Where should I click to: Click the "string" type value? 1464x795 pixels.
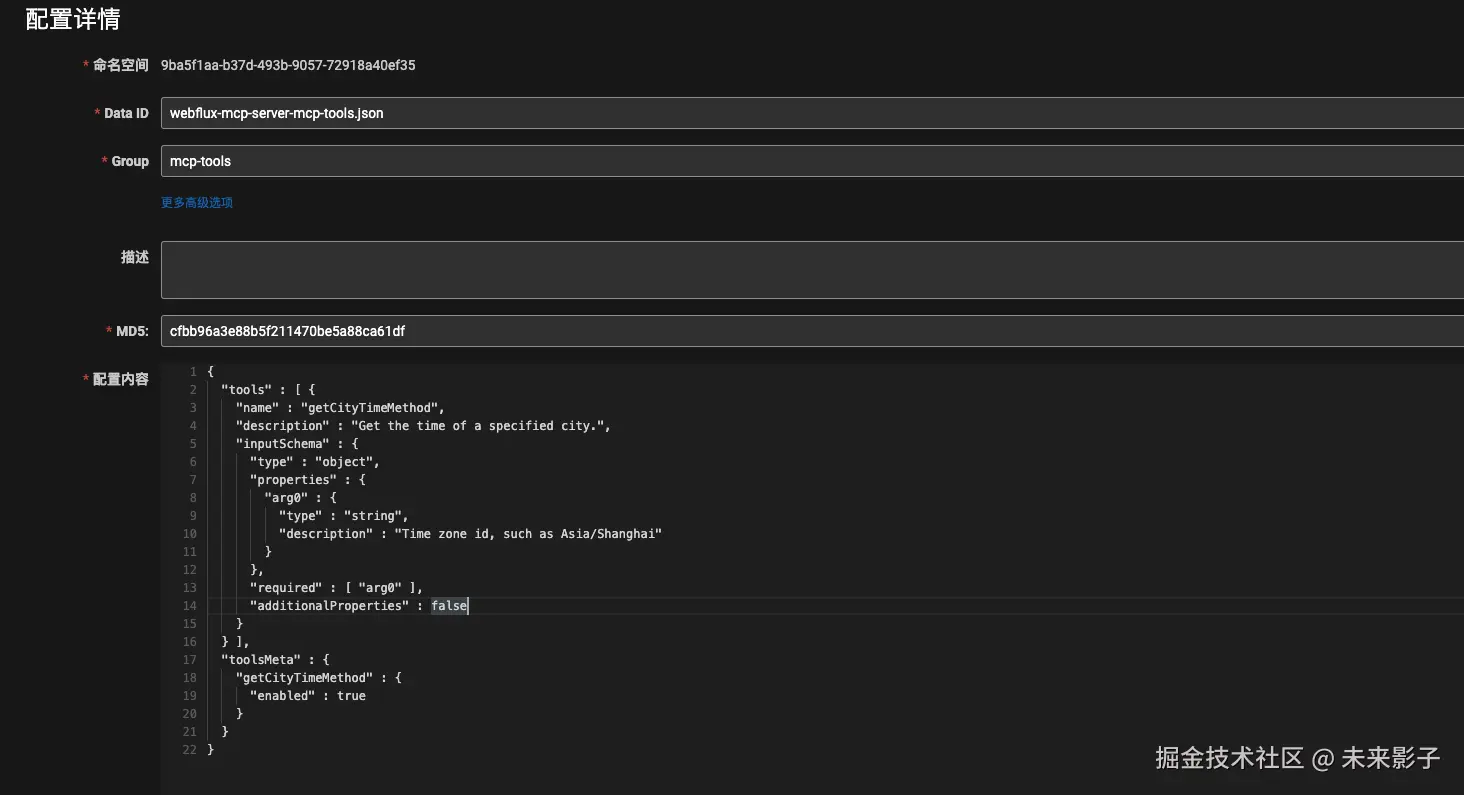373,516
